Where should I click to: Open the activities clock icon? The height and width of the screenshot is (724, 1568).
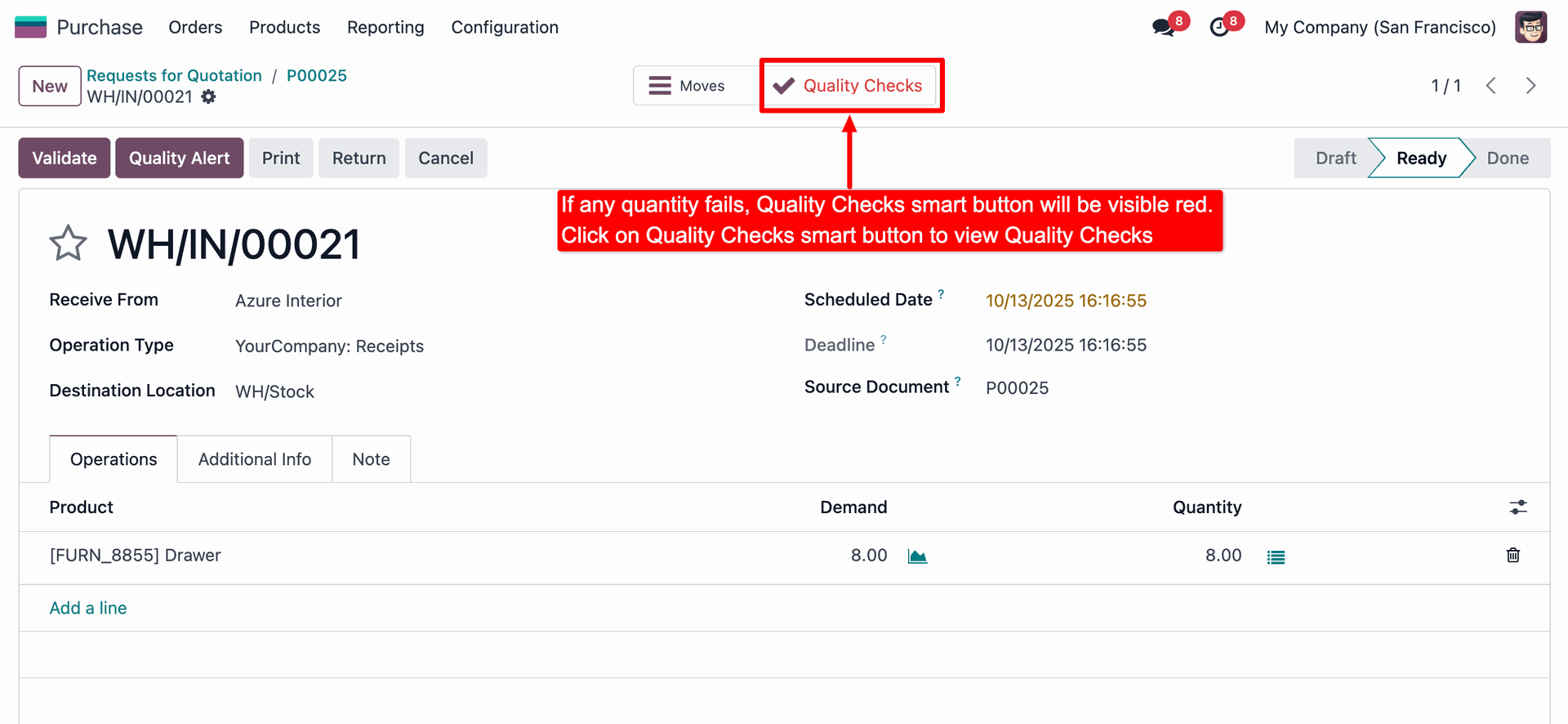1219,27
